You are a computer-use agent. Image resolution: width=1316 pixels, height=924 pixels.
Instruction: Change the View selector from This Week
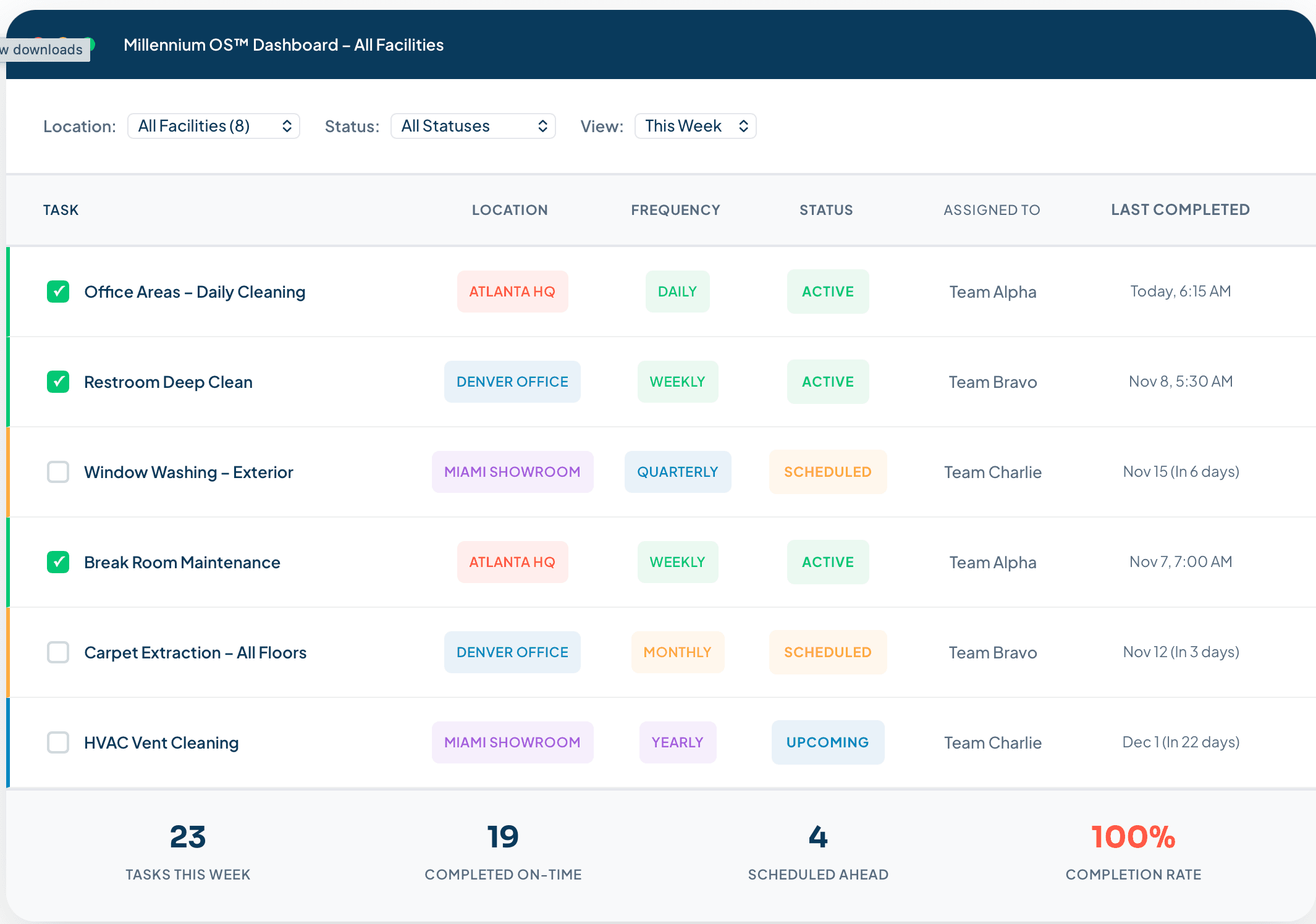tap(695, 126)
